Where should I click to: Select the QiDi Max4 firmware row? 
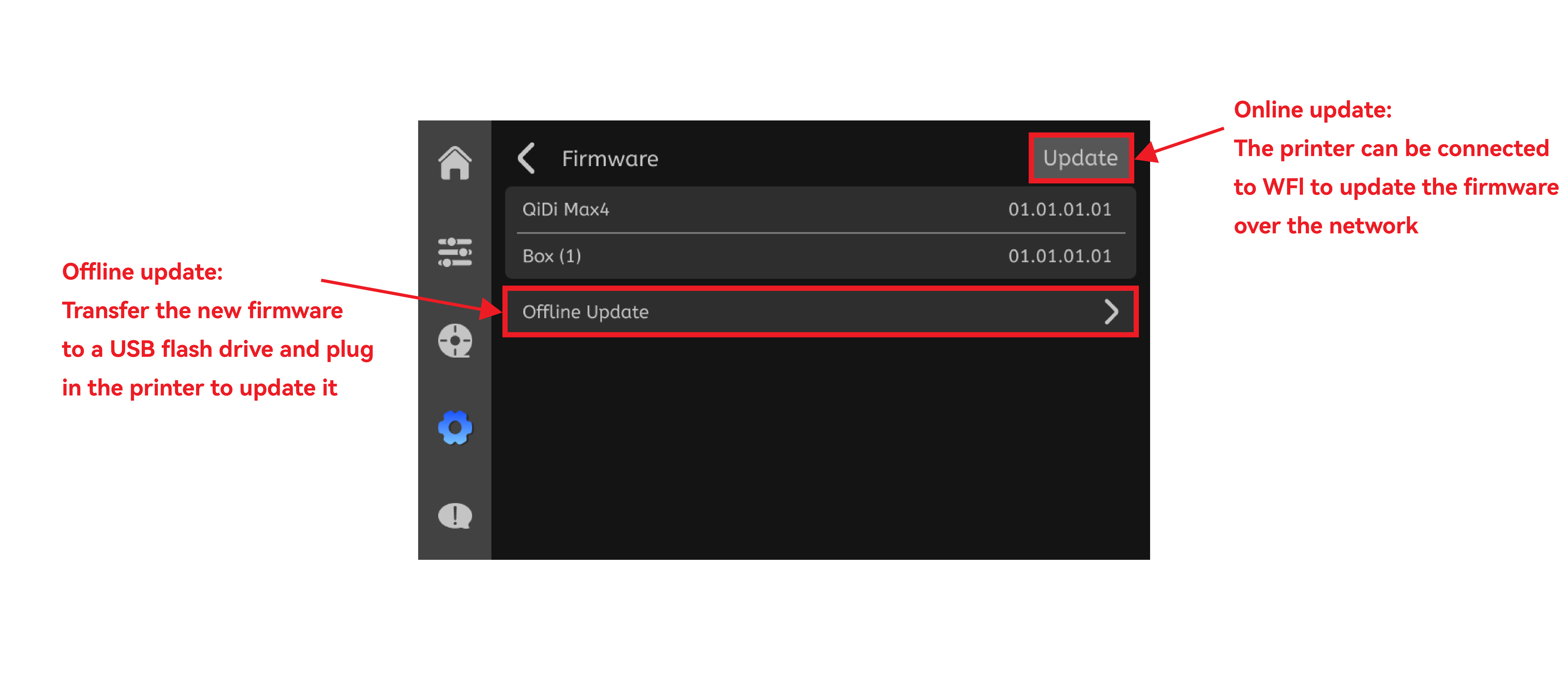(x=820, y=210)
